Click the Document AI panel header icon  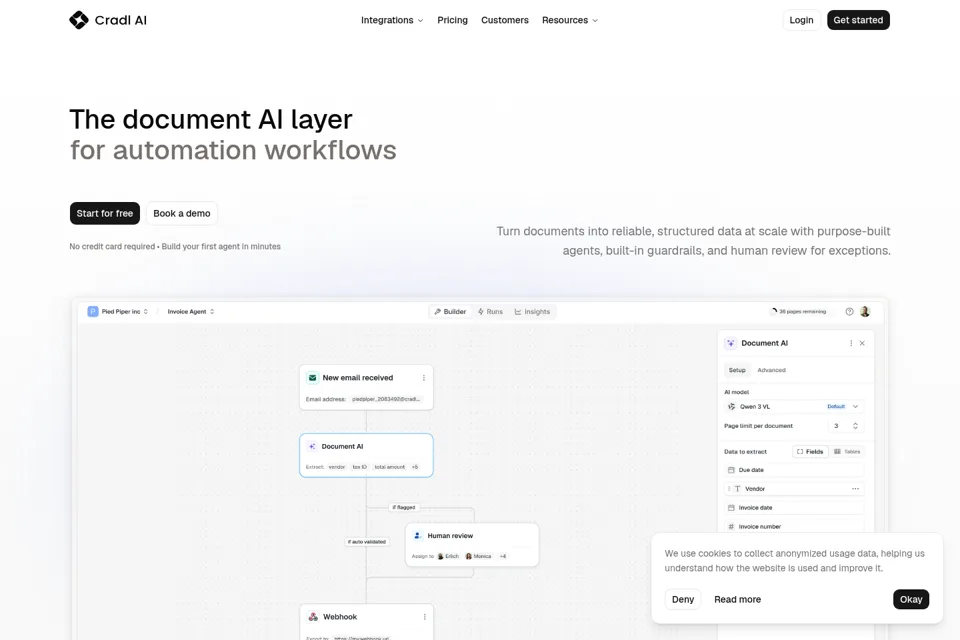click(x=730, y=344)
